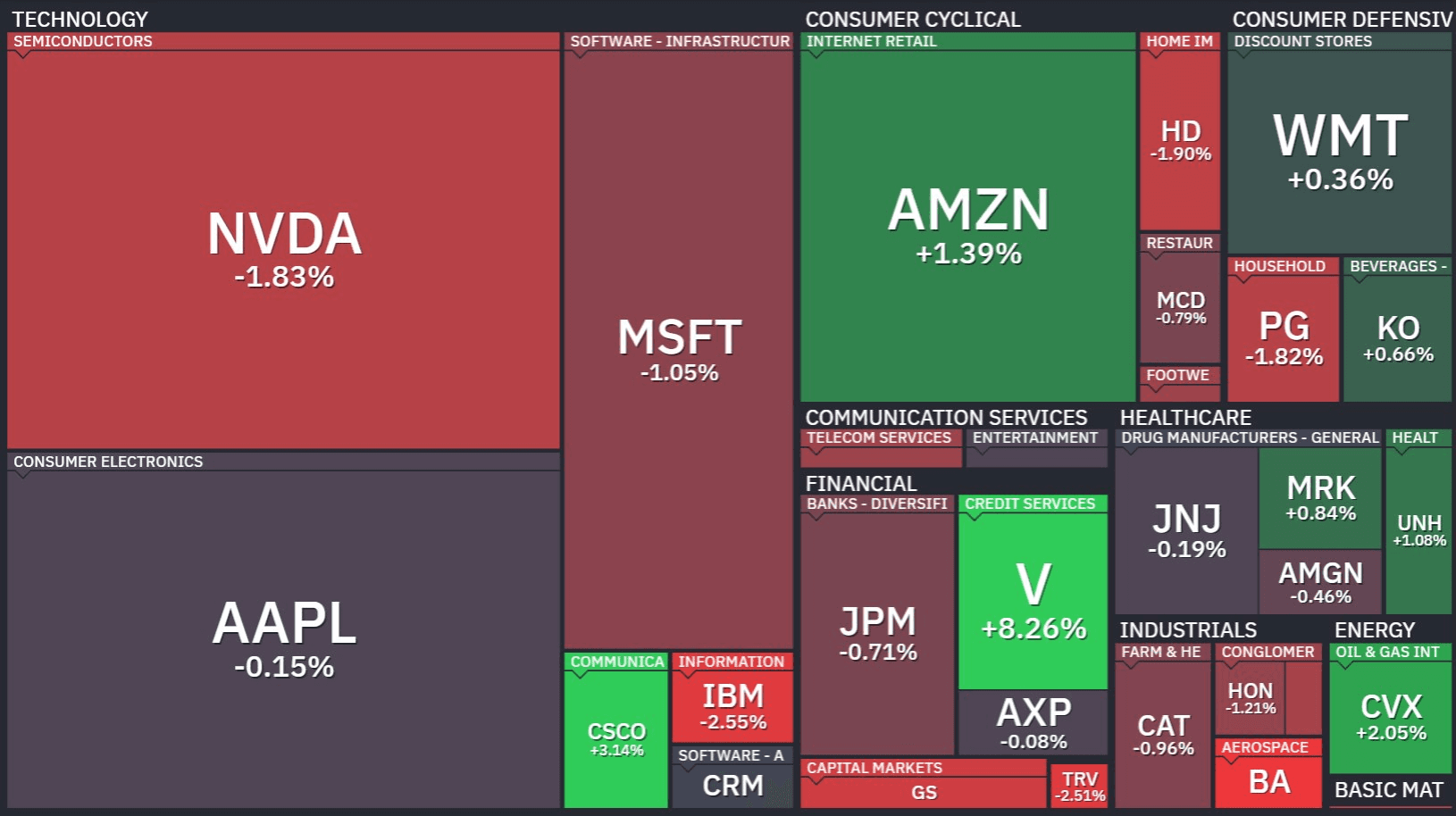Click the Credit Services industry header
Image resolution: width=1456 pixels, height=816 pixels.
(x=1030, y=504)
